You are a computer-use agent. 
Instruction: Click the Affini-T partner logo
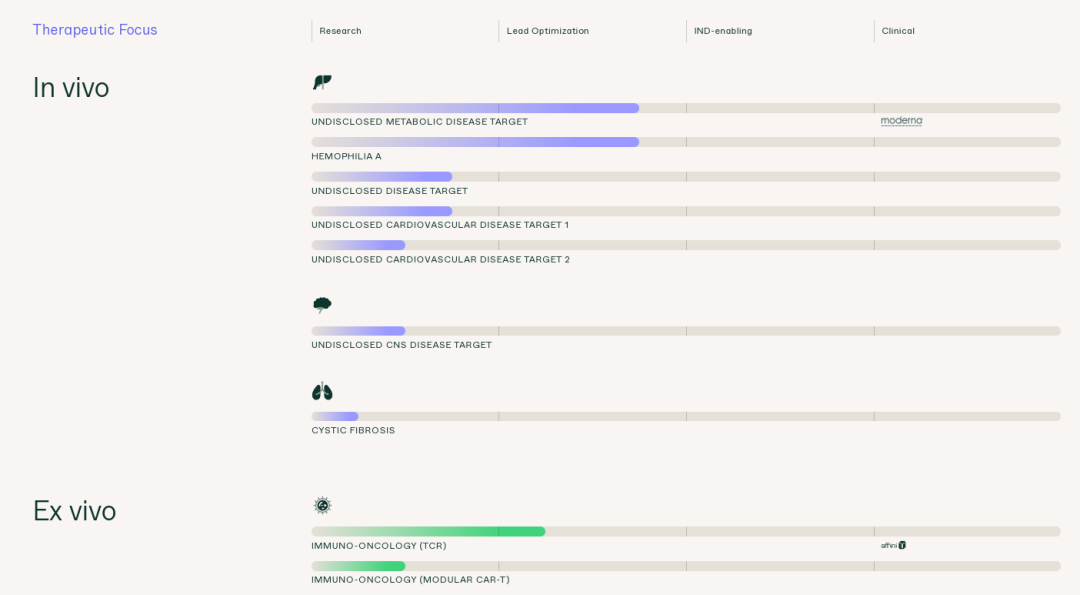[893, 545]
